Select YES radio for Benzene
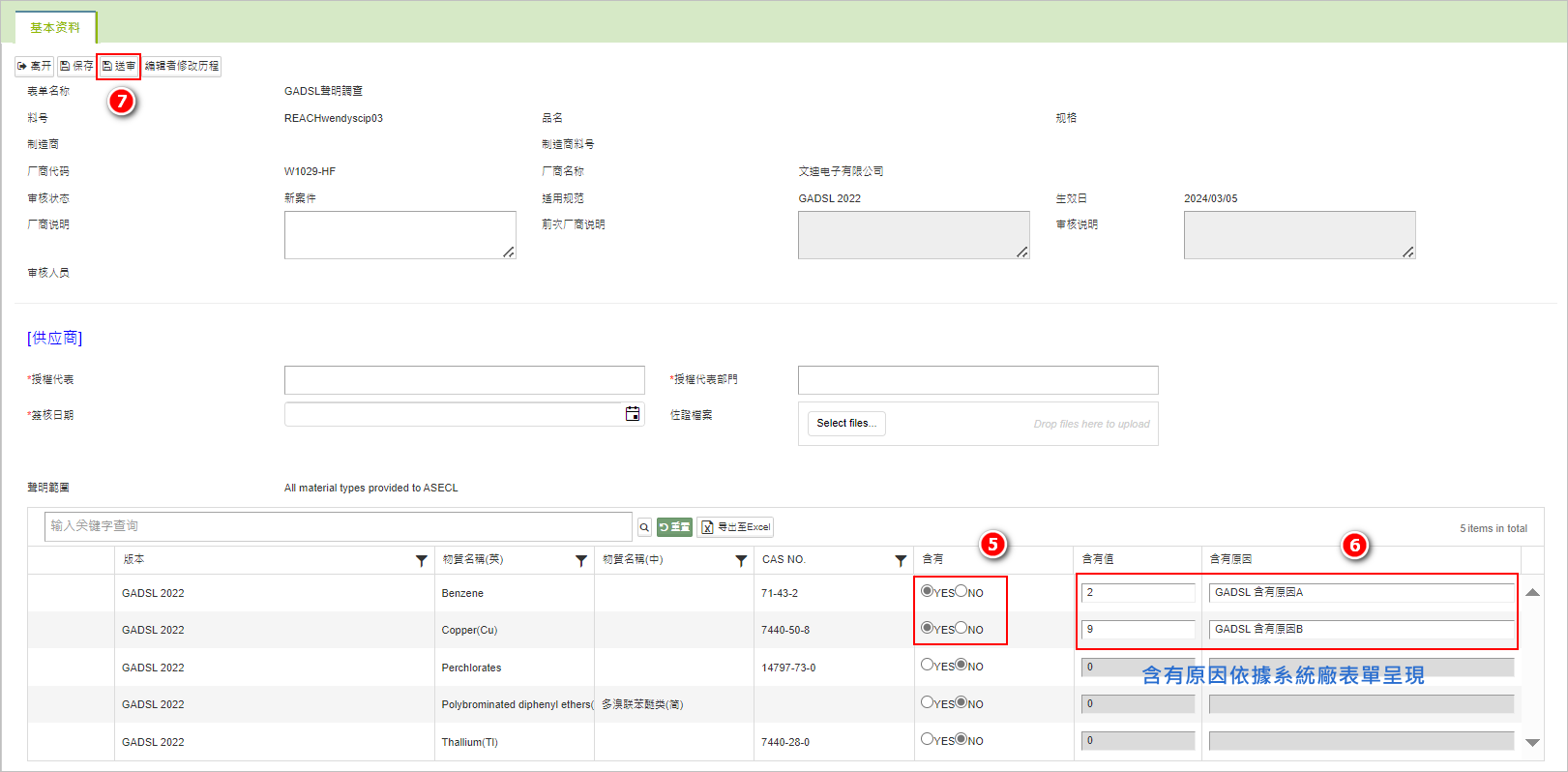1568x772 pixels. tap(928, 591)
